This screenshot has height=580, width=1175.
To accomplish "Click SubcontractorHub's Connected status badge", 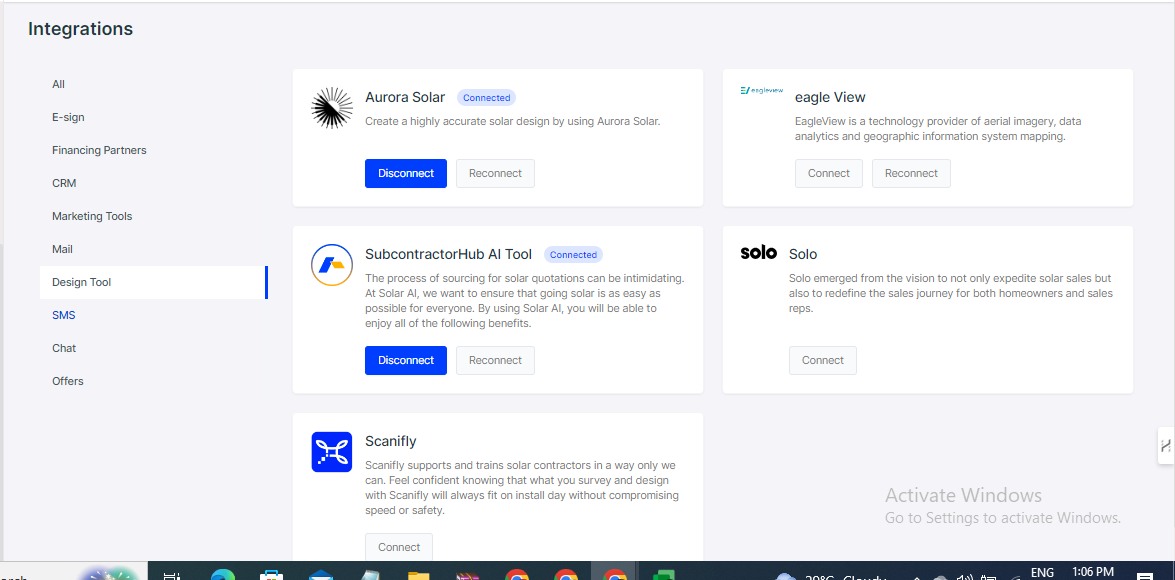I will click(x=573, y=255).
